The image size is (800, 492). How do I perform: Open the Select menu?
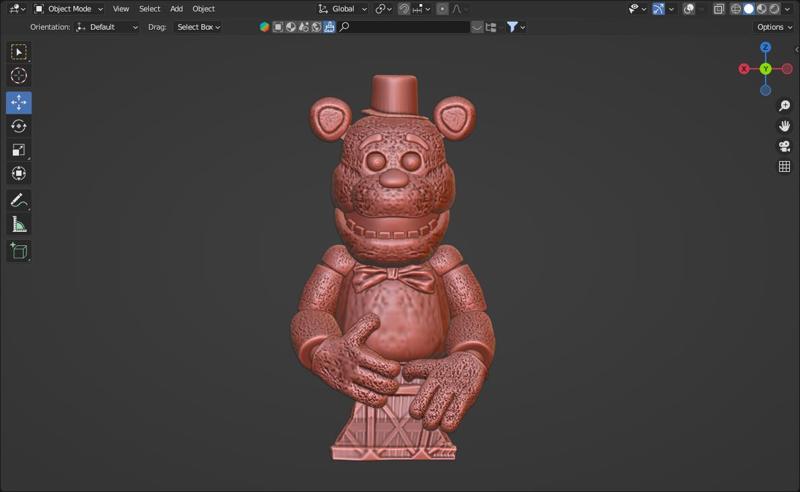pos(149,9)
